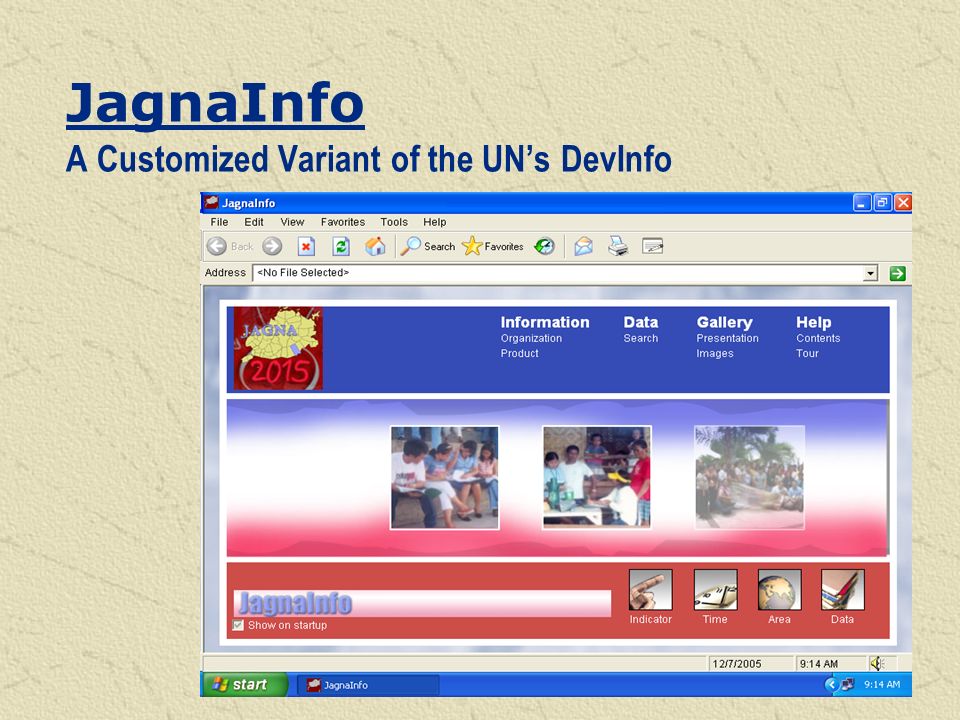This screenshot has width=960, height=720.
Task: Open the Address bar dropdown arrow
Action: click(x=870, y=273)
